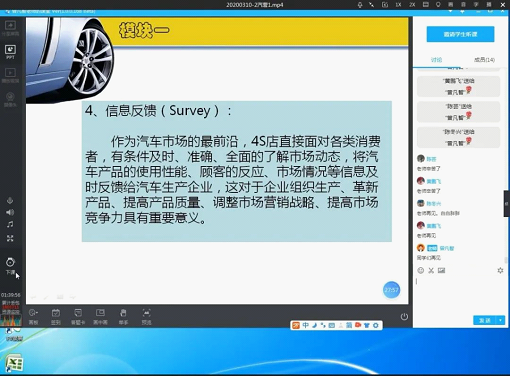The height and width of the screenshot is (376, 510).
Task: Click the end class timer icon
Action: 10,265
